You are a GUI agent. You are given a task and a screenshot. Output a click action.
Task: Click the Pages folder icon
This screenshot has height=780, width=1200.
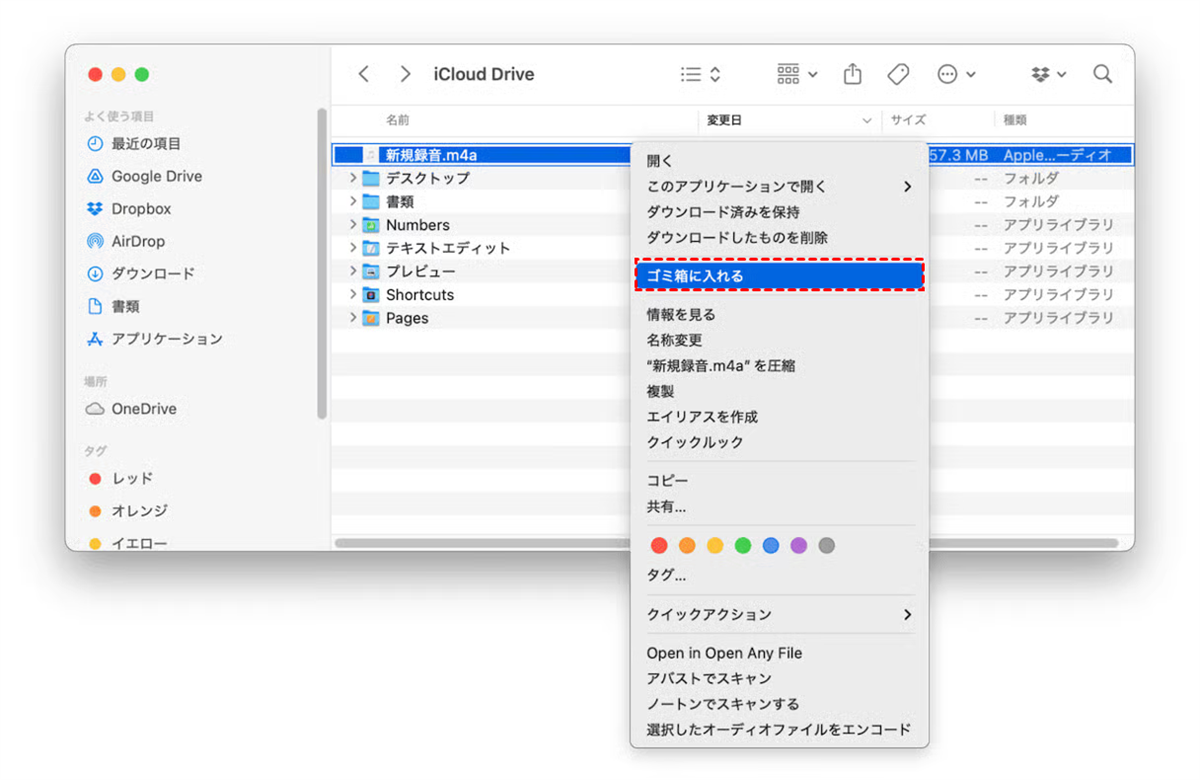(371, 318)
